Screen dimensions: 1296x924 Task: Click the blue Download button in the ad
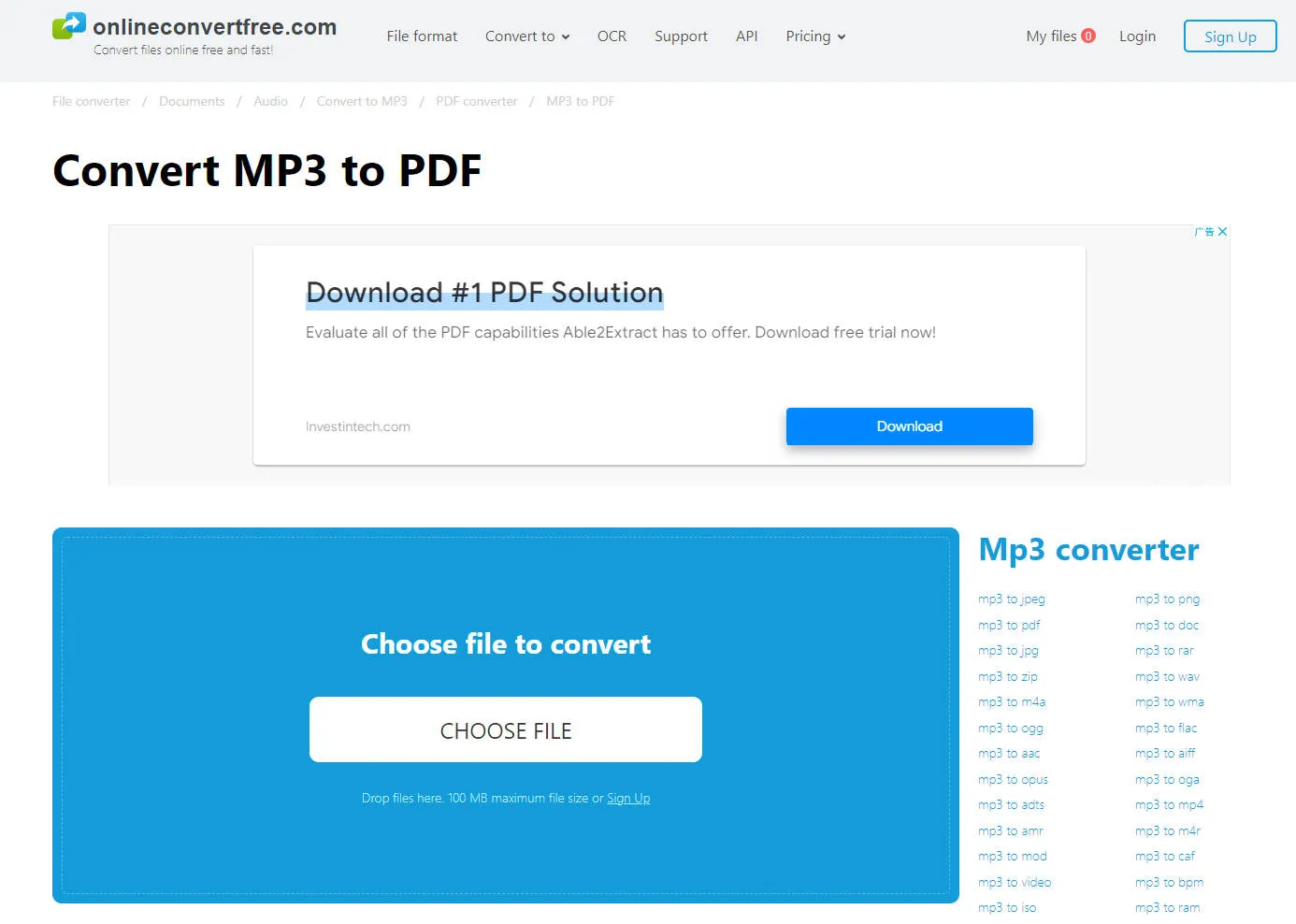(x=908, y=426)
